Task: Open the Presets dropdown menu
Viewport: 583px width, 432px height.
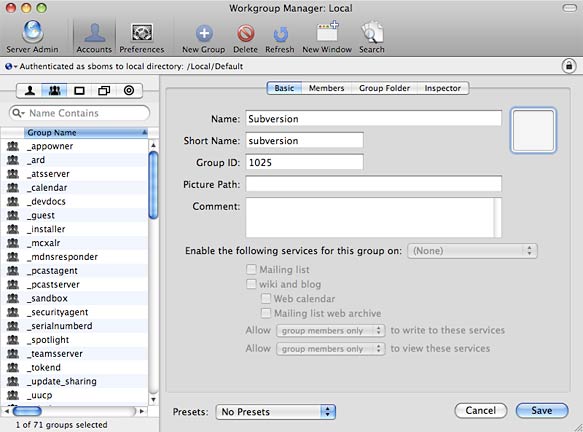Action: (x=276, y=412)
